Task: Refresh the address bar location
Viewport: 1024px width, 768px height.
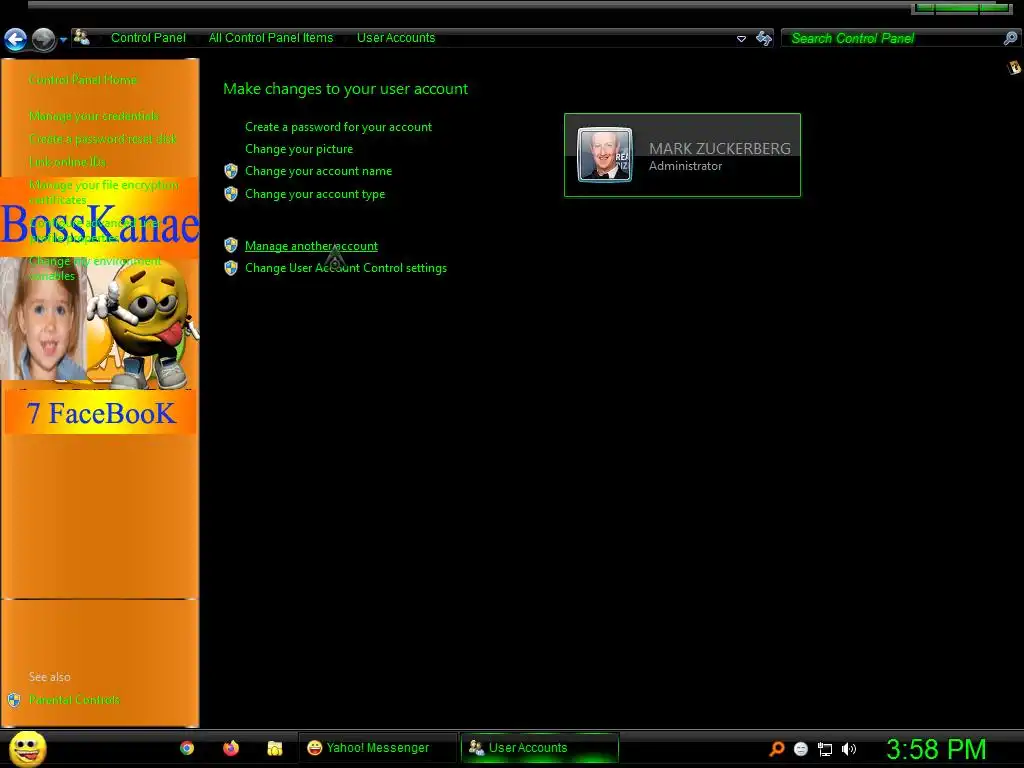Action: pos(763,38)
